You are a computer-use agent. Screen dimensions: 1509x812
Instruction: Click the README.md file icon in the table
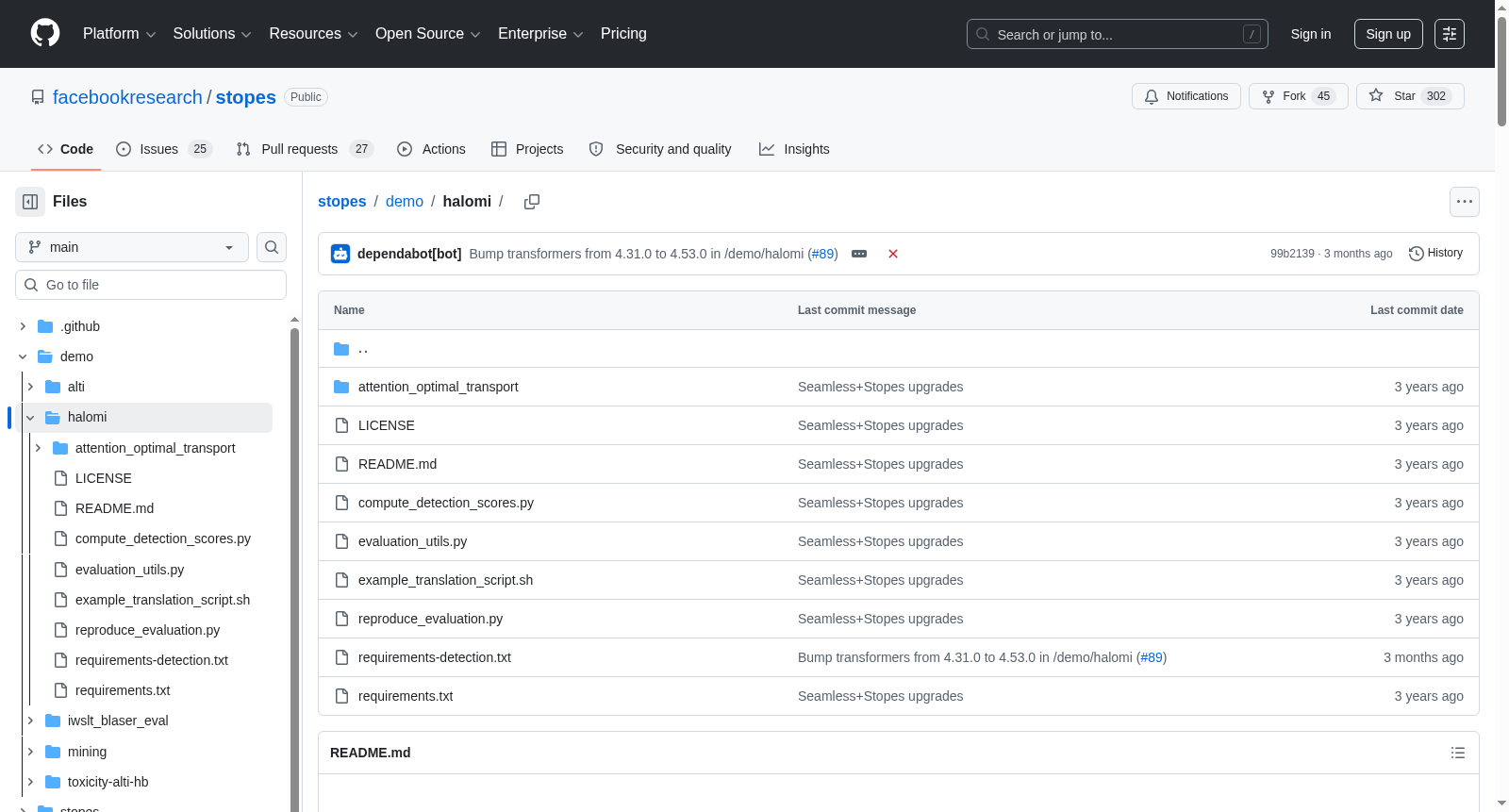coord(341,464)
